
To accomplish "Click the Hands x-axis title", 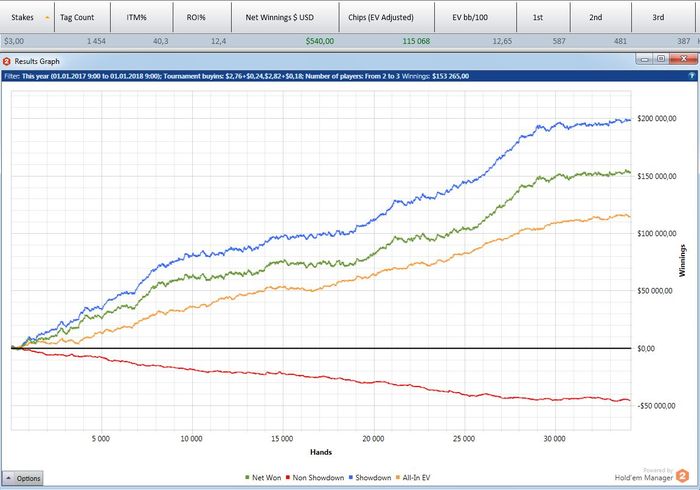I will (x=321, y=452).
